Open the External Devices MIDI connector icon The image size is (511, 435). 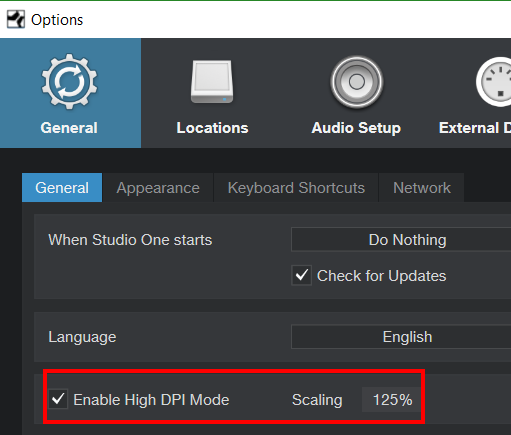[x=494, y=82]
